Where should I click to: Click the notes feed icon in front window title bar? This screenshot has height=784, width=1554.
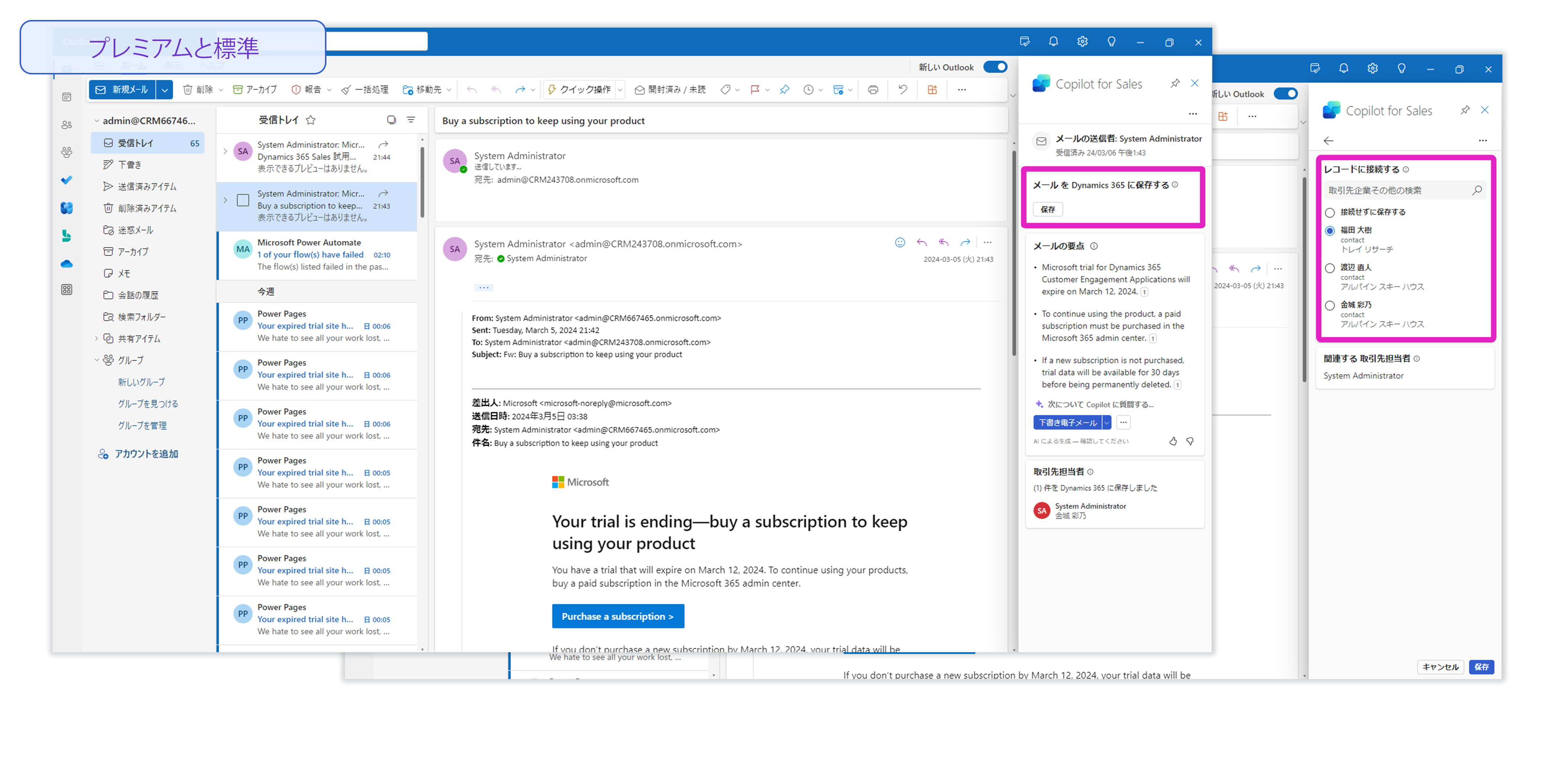[x=1024, y=42]
